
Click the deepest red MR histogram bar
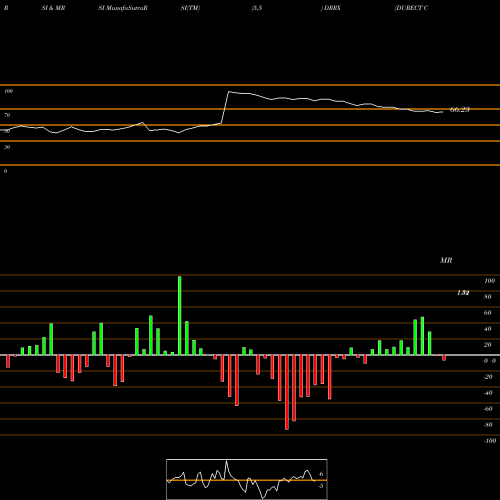[287, 392]
